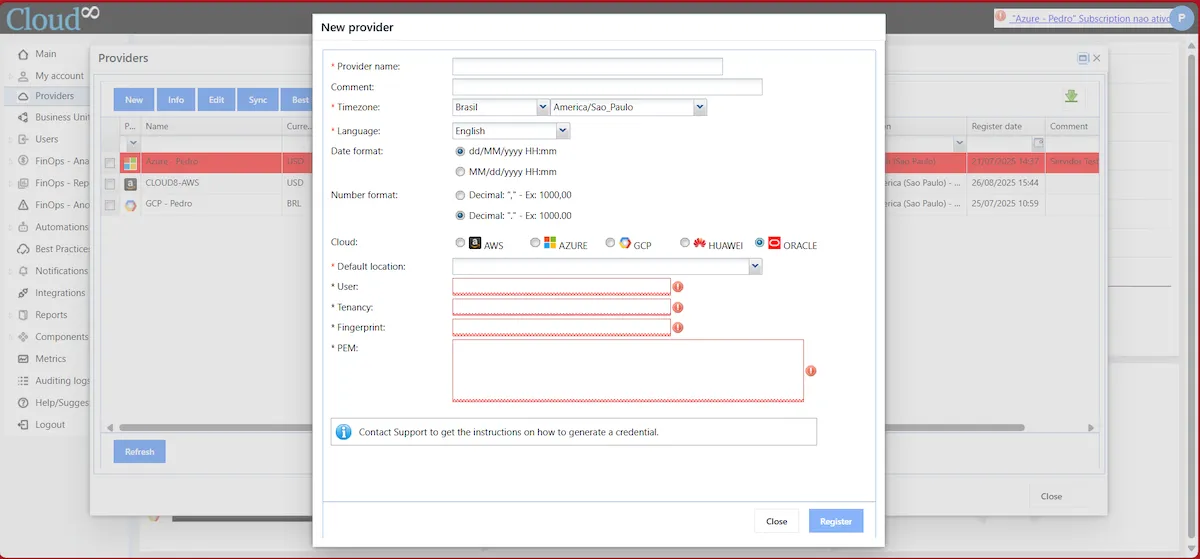Viewport: 1200px width, 559px height.
Task: Click the Users icon in sidebar
Action: coord(24,140)
